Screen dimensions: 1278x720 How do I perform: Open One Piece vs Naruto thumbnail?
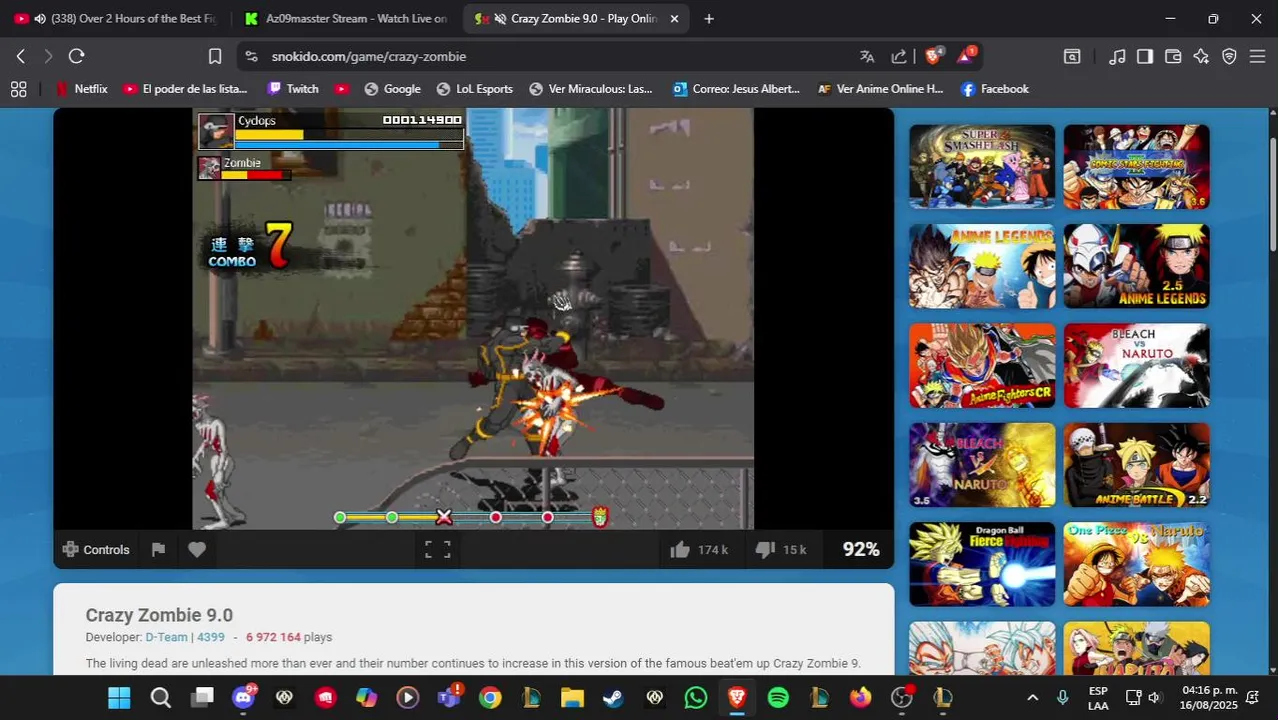coord(1136,564)
